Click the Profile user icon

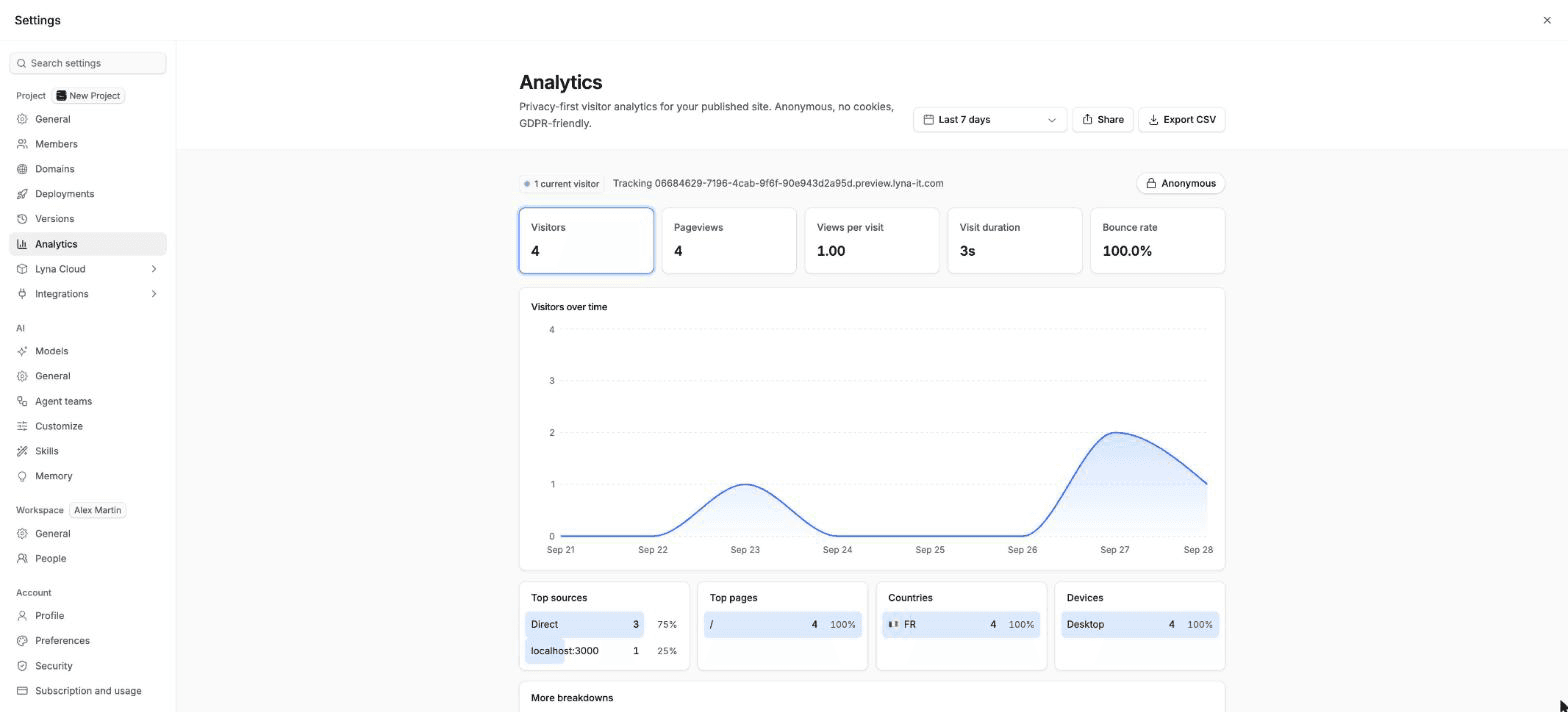[x=22, y=616]
